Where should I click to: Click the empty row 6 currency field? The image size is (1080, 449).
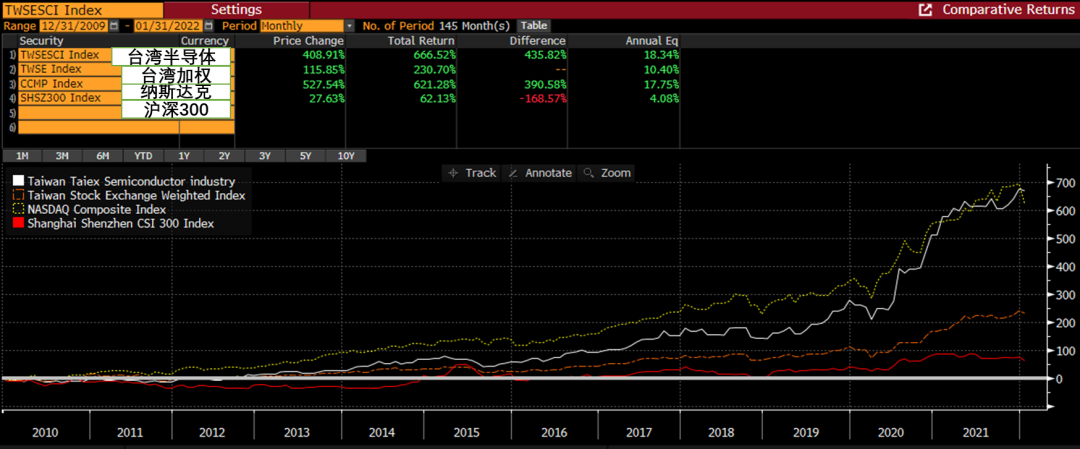click(x=207, y=127)
